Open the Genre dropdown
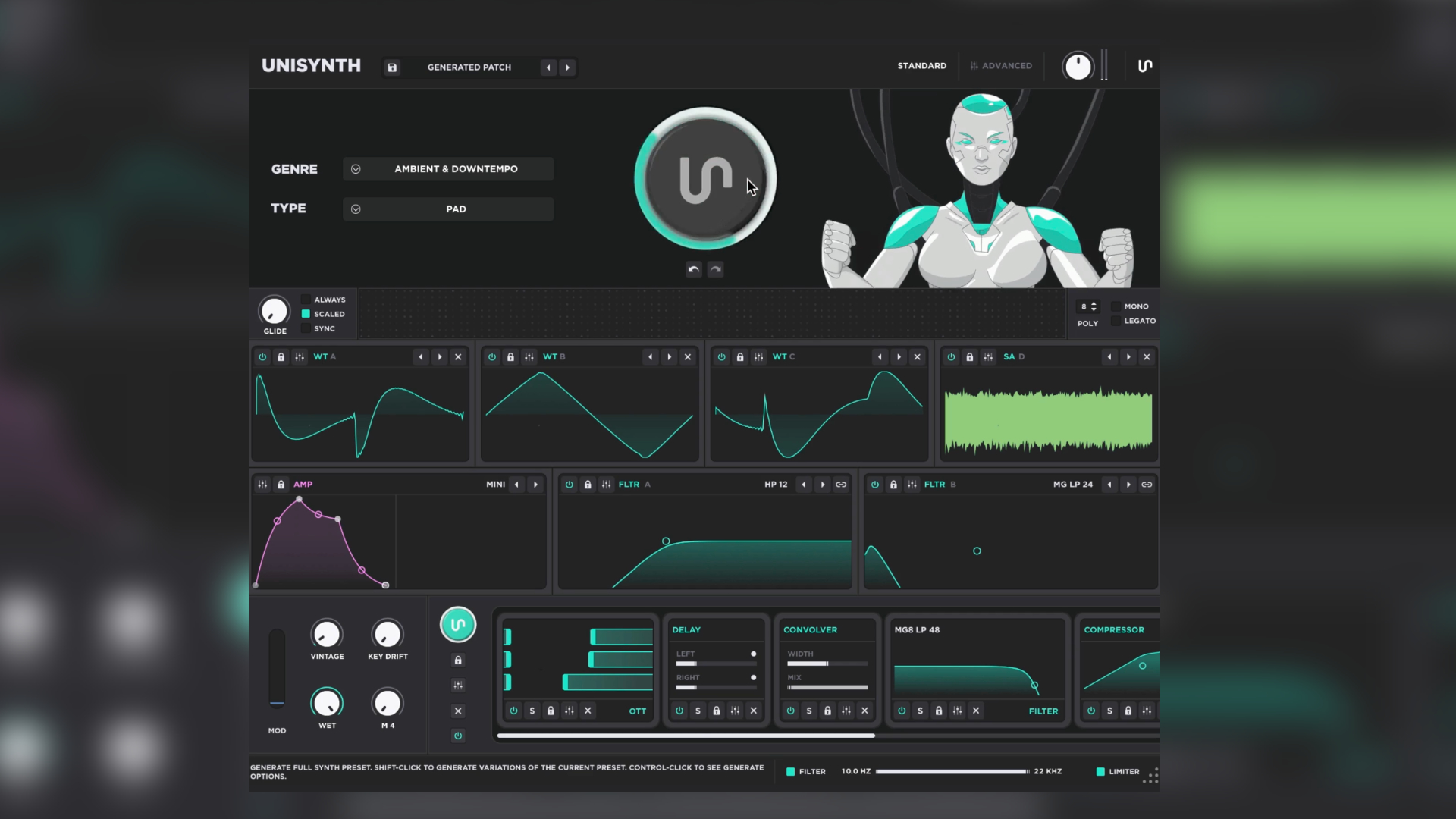 click(448, 169)
